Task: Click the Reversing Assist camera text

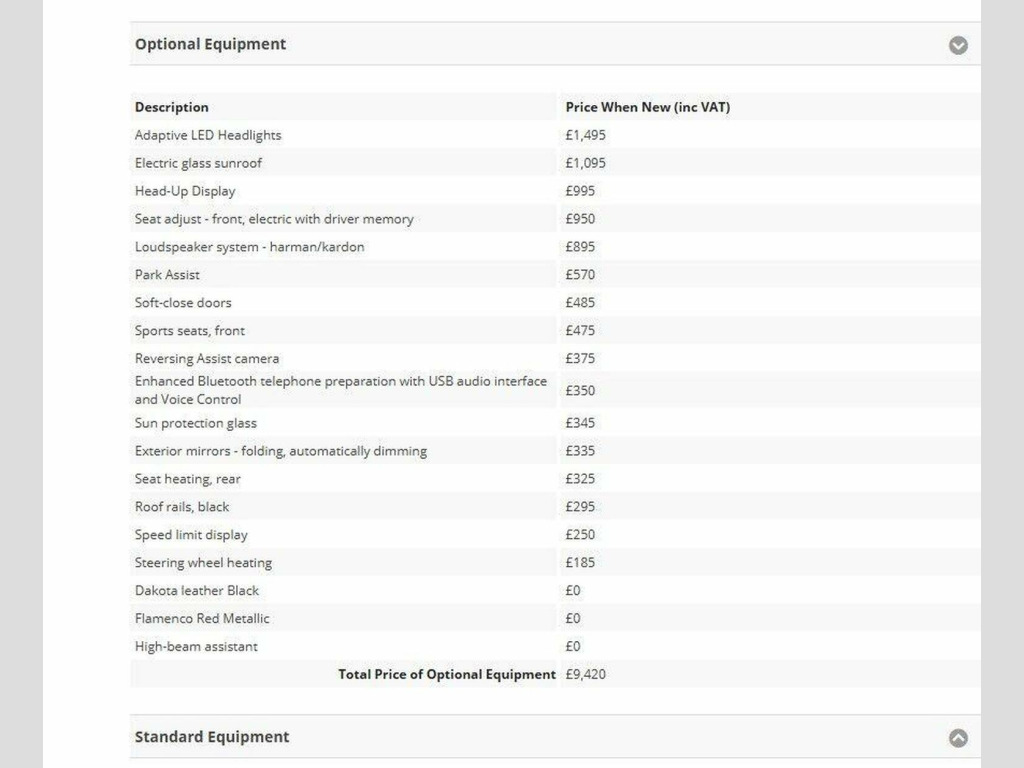Action: (207, 359)
